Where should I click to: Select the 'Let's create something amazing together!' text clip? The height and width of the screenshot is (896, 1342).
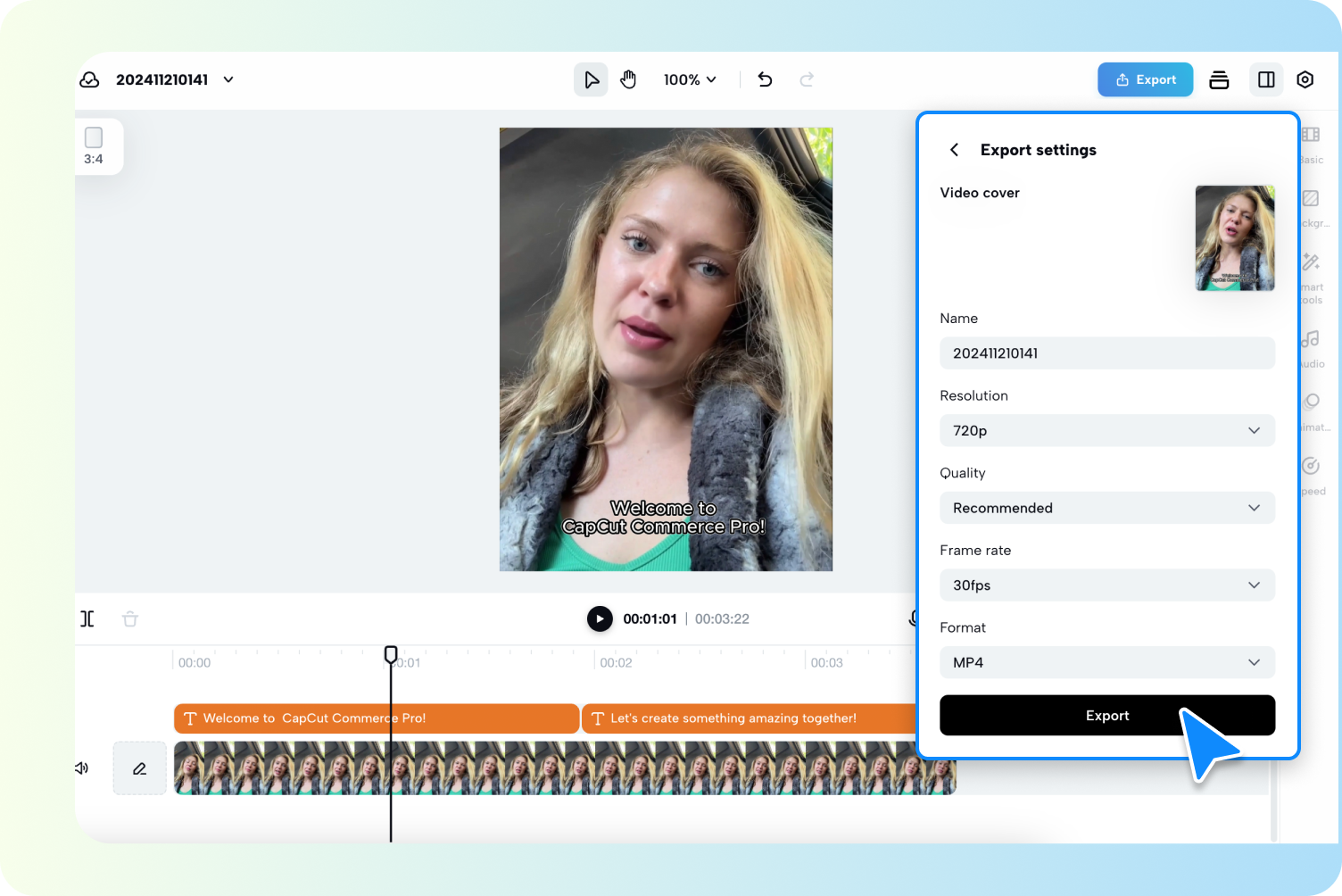click(750, 718)
